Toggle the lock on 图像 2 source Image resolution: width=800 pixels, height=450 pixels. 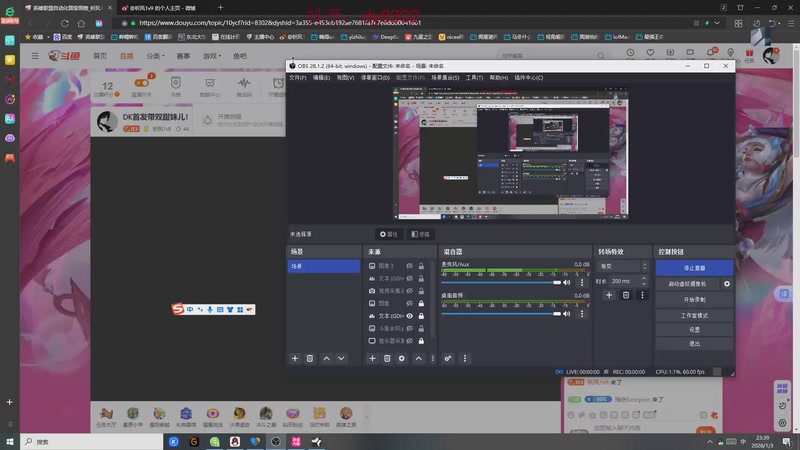[421, 266]
